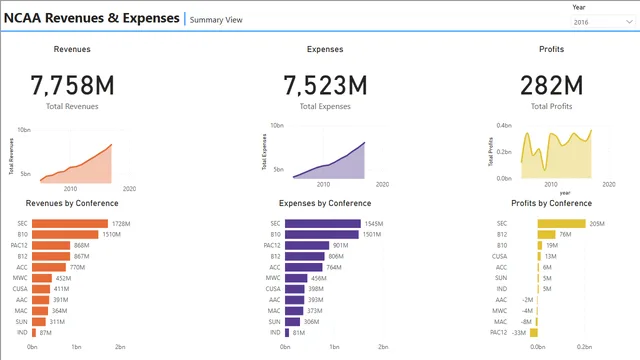Click the CUSA expenses bar labeled 398M
The width and height of the screenshot is (640, 360).
(295, 289)
